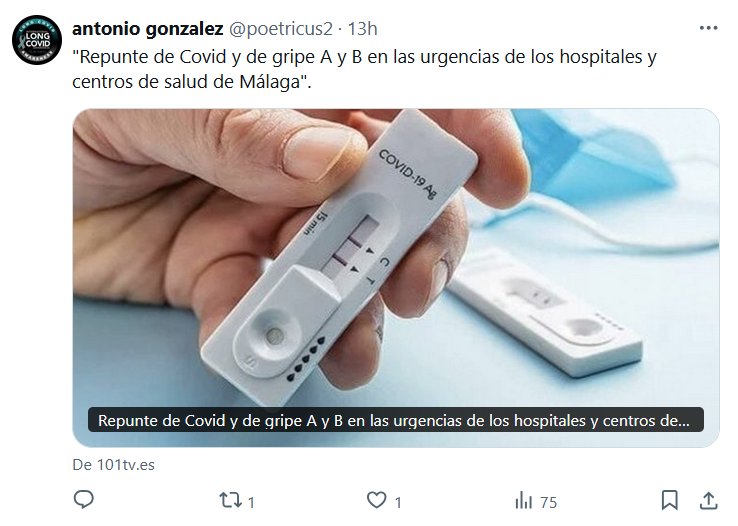The height and width of the screenshot is (526, 738).
Task: Click the like count beside the heart
Action: coord(398,501)
